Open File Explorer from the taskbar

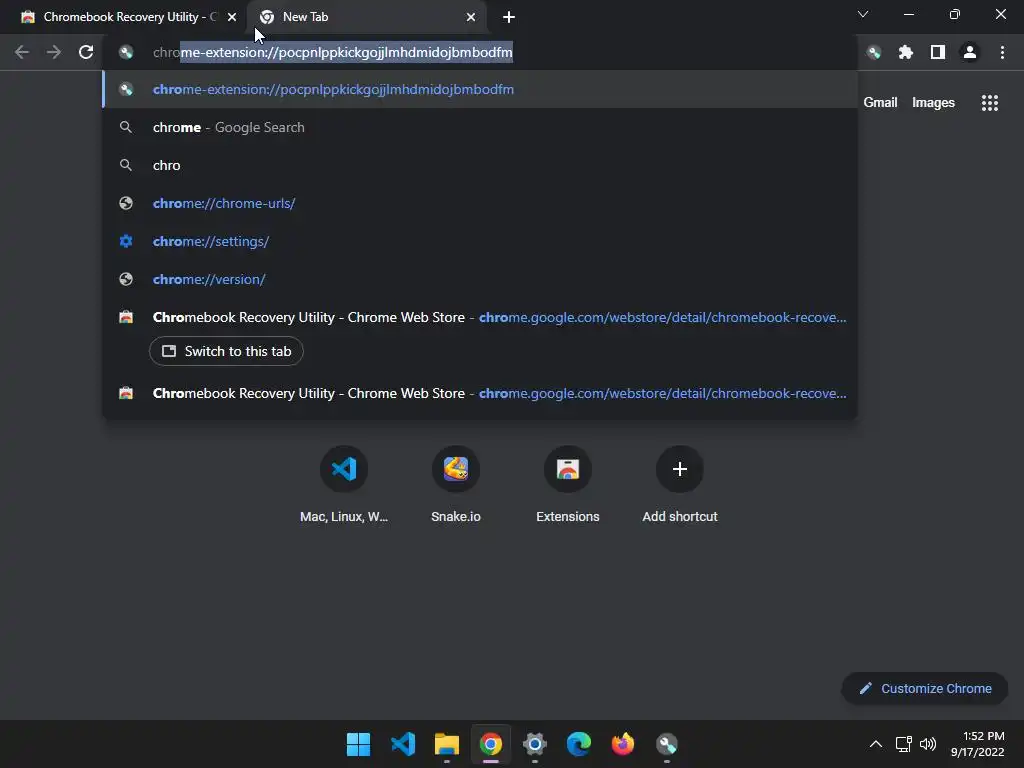447,744
